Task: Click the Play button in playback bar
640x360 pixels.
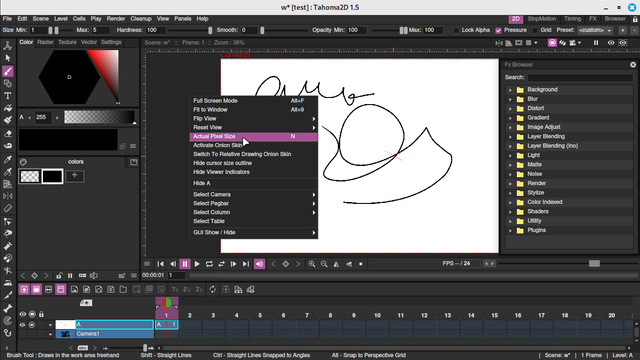Action: click(x=197, y=264)
